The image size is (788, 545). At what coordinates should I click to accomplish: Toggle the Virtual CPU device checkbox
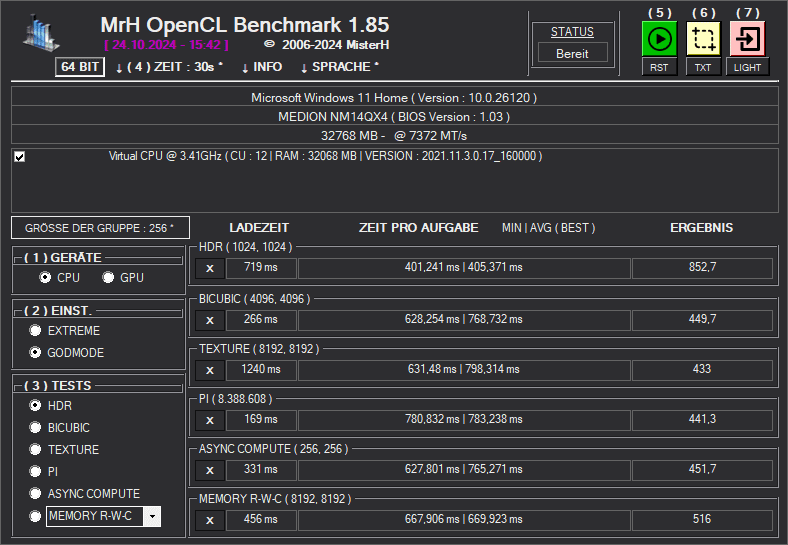[x=19, y=157]
